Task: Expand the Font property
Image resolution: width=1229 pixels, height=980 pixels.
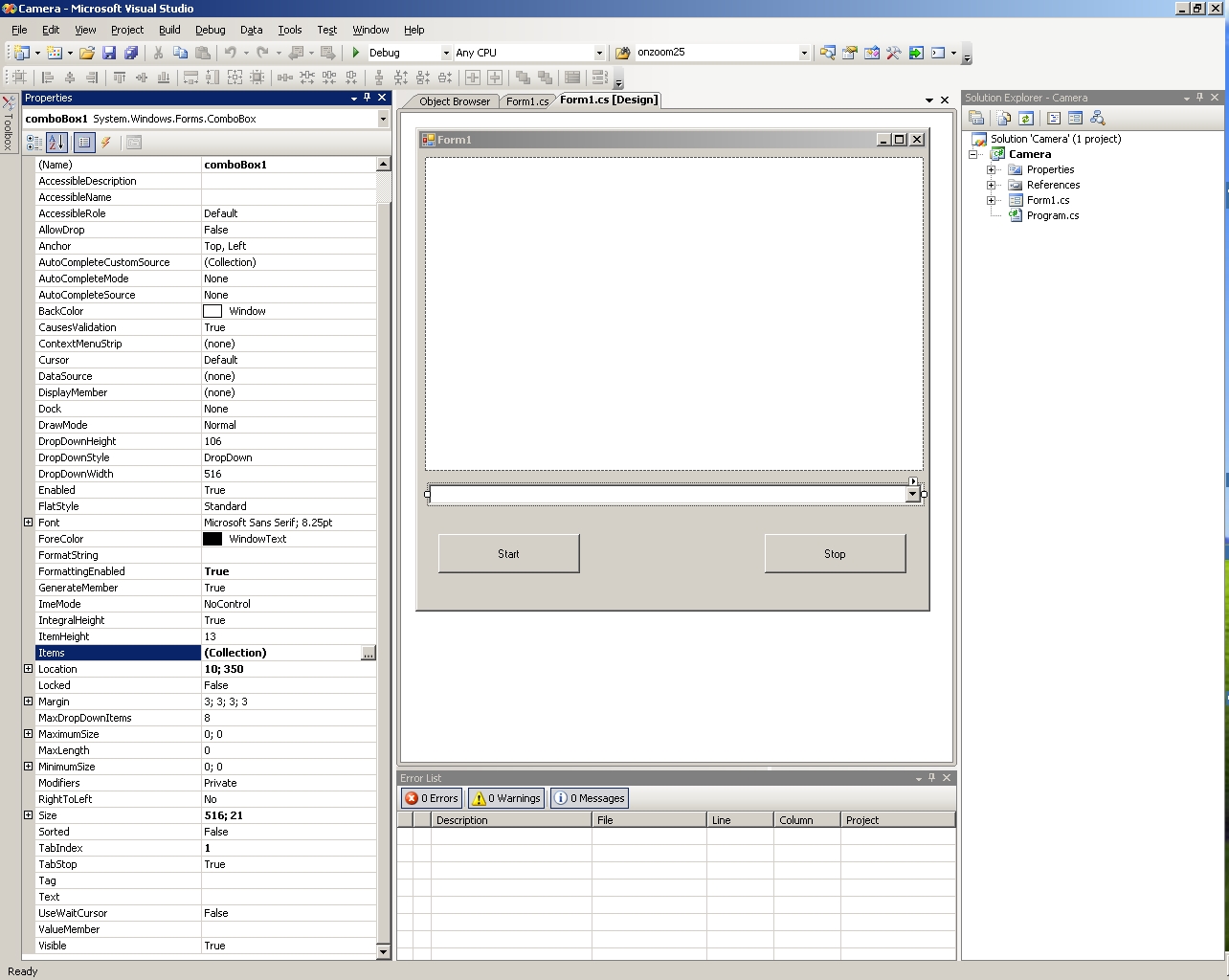Action: 28,523
